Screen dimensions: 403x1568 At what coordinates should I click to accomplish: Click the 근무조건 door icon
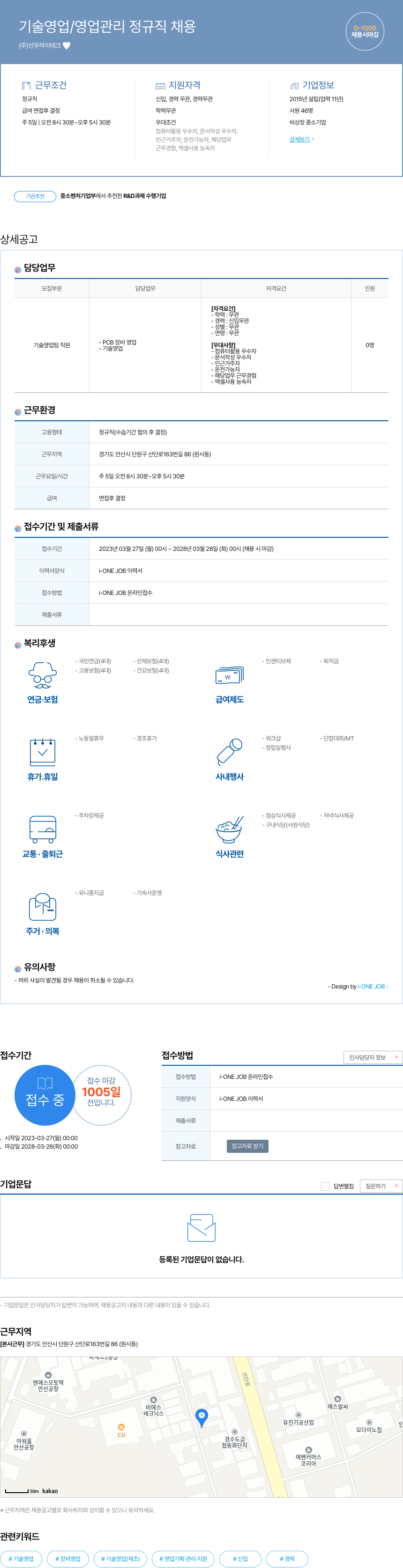(x=26, y=86)
